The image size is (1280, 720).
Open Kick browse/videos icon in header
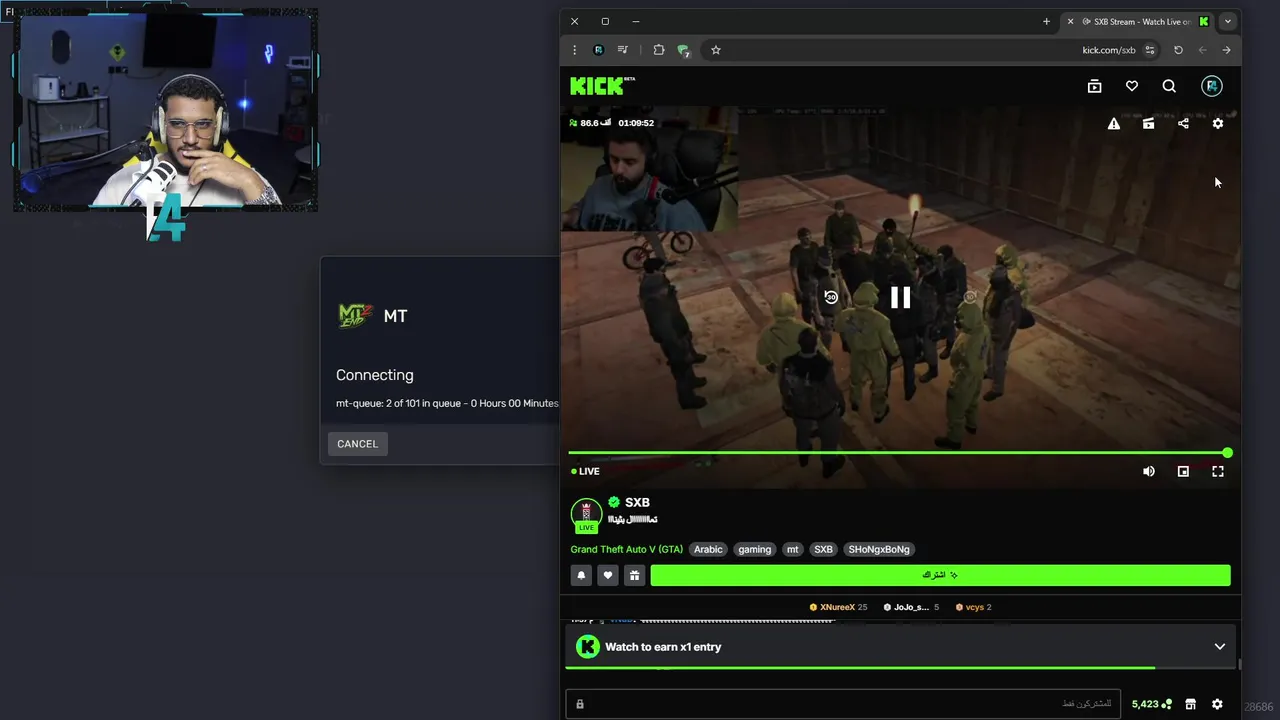(x=1094, y=86)
